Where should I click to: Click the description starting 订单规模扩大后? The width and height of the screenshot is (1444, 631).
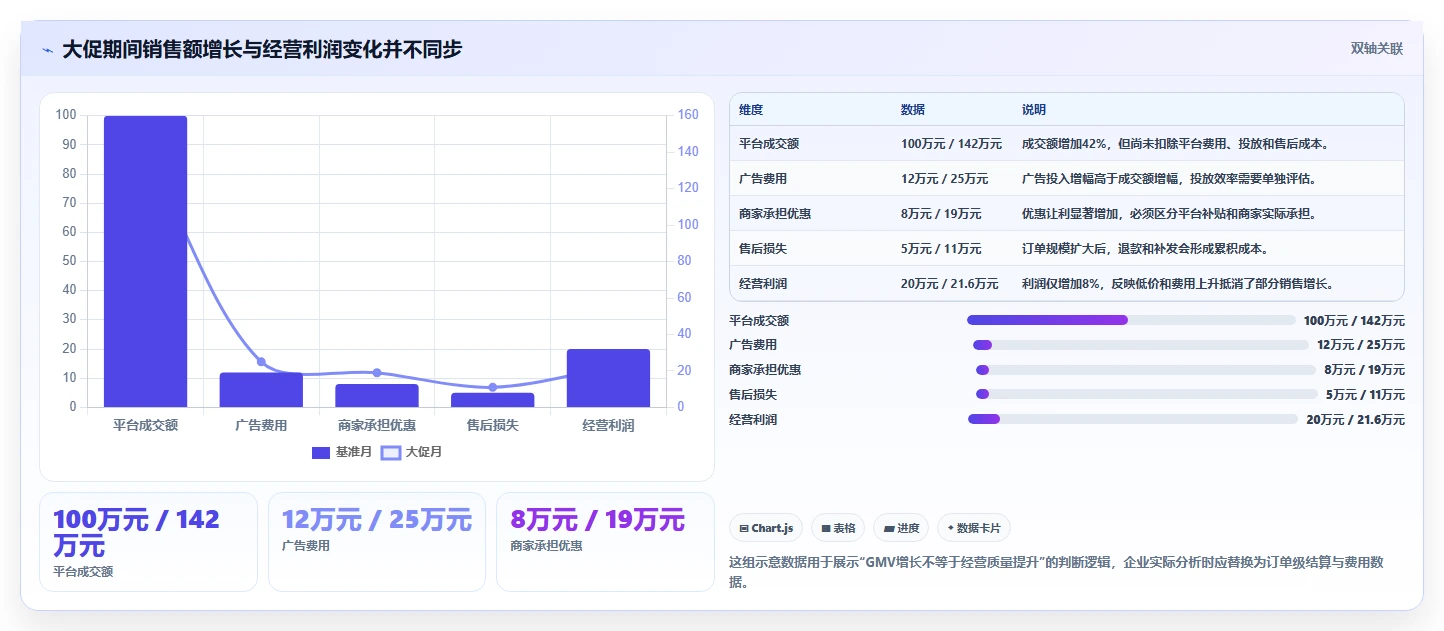click(x=1145, y=249)
